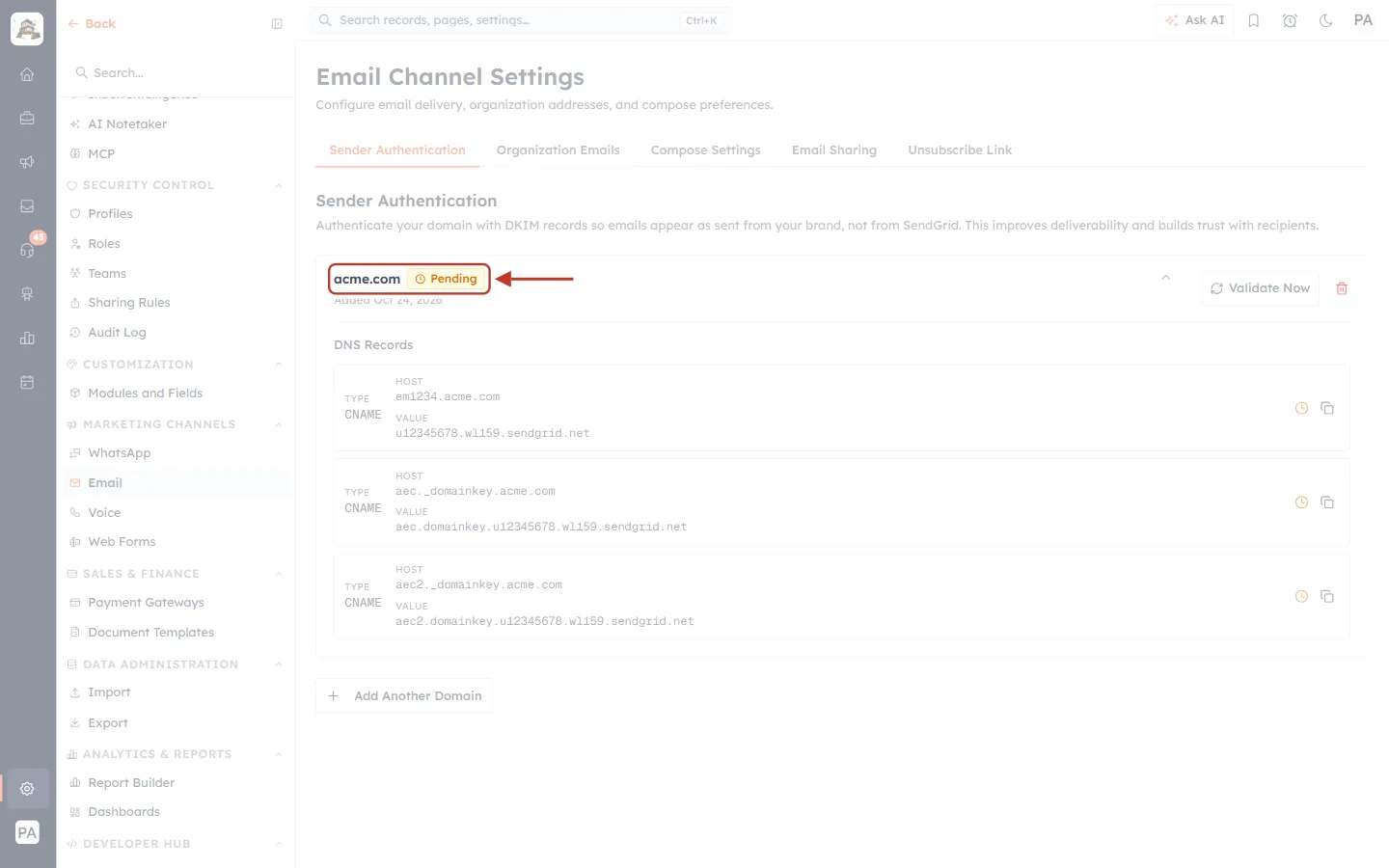Switch to Organization Emails tab

(558, 150)
